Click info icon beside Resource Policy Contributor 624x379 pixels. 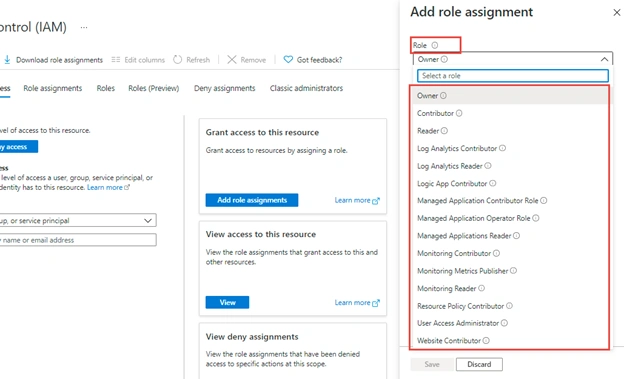pos(509,306)
